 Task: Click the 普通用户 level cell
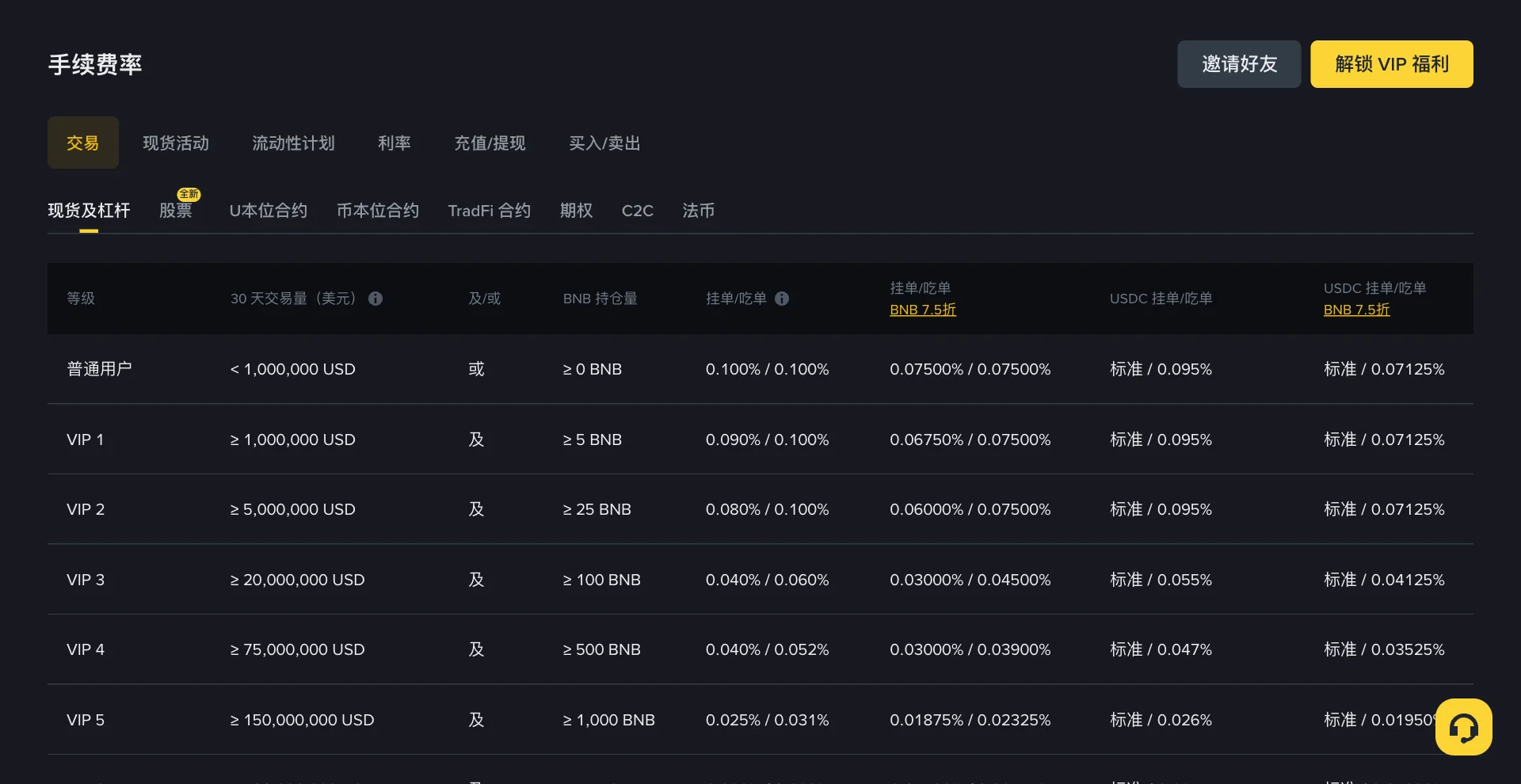[x=99, y=369]
